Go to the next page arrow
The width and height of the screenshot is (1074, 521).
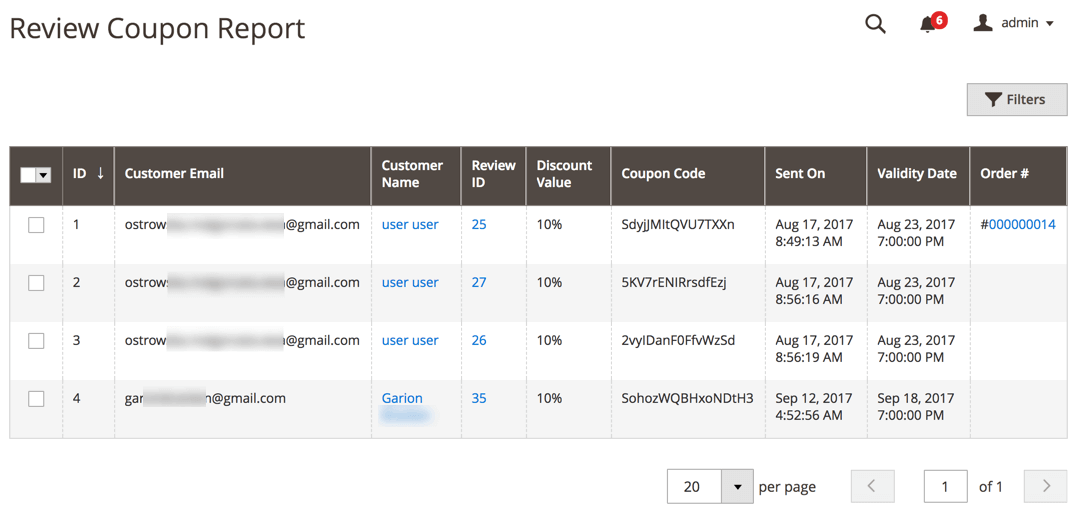1046,487
